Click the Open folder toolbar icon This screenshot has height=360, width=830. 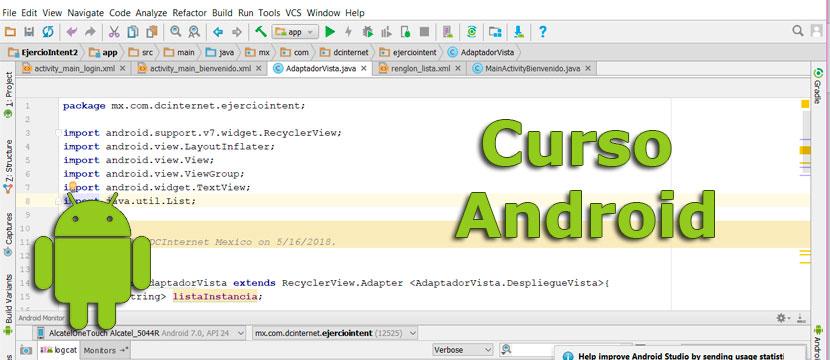click(x=10, y=32)
